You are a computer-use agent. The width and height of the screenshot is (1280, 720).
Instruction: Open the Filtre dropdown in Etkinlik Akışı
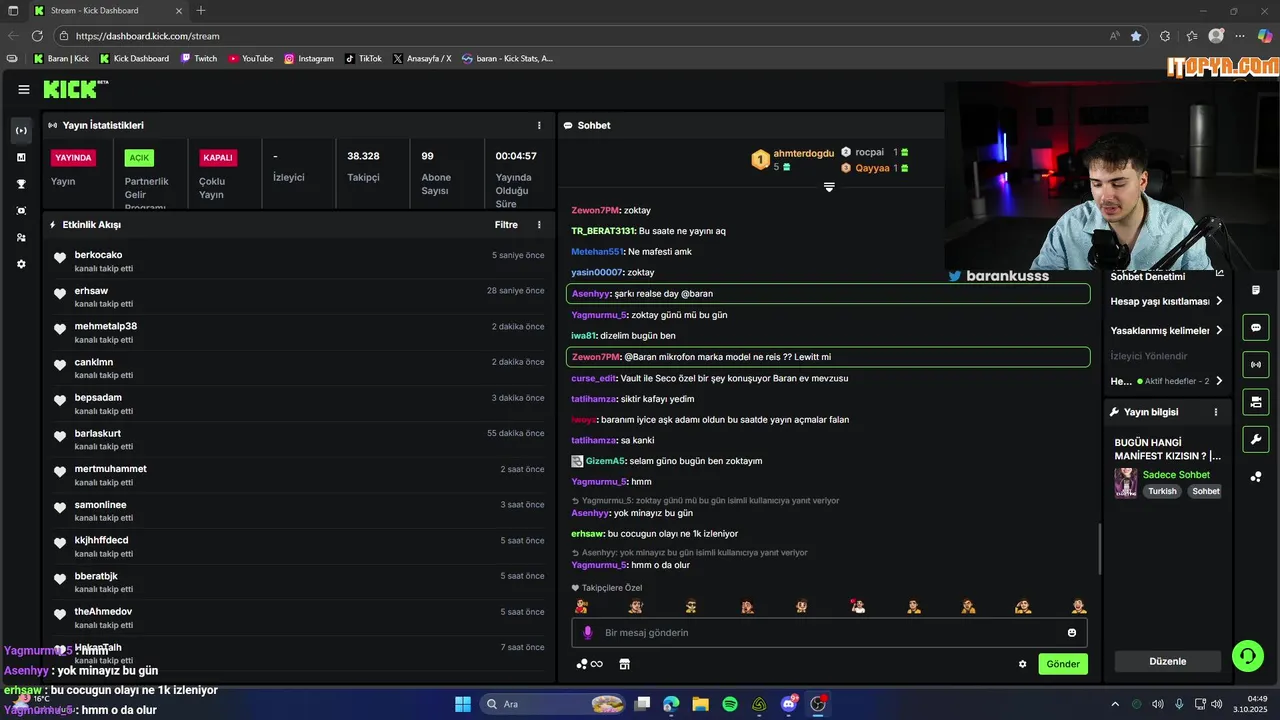(x=506, y=225)
